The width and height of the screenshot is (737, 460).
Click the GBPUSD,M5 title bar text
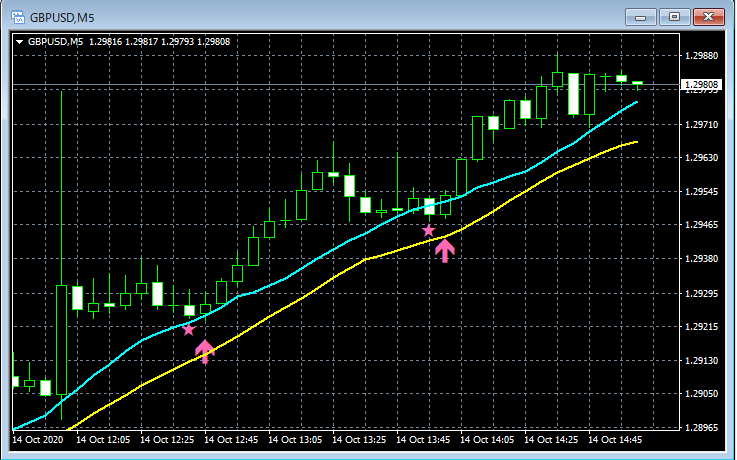[62, 18]
